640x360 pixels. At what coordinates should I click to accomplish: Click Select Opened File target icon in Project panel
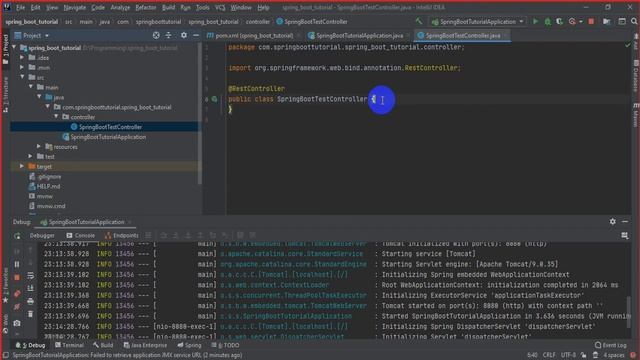tap(156, 36)
